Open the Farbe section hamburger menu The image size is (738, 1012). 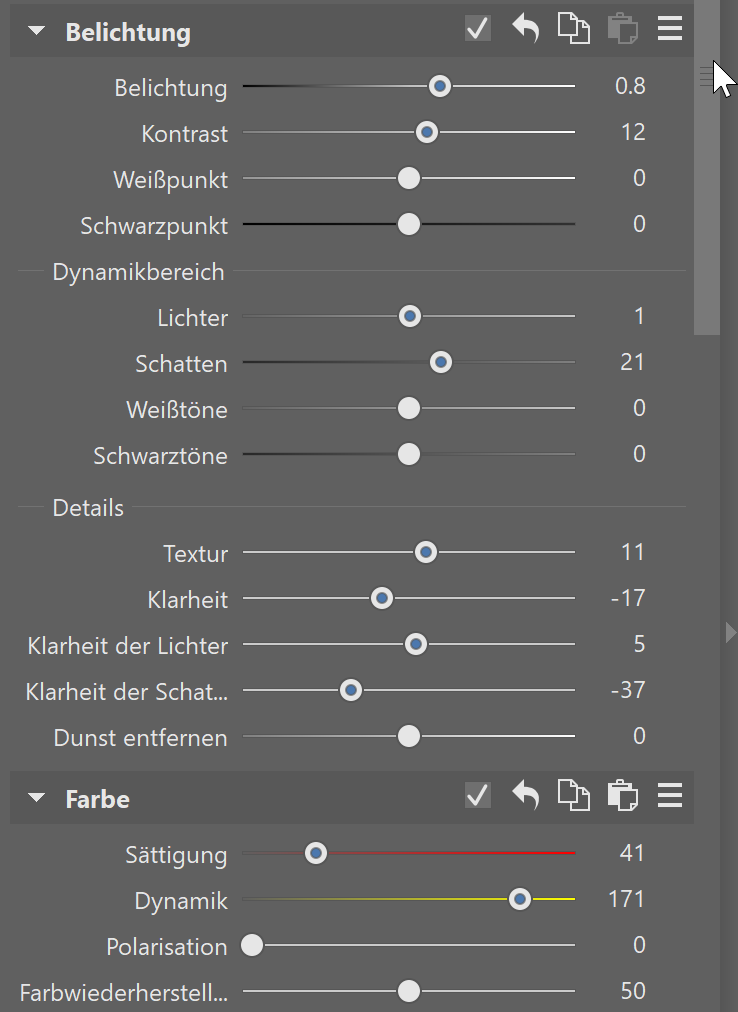[670, 794]
